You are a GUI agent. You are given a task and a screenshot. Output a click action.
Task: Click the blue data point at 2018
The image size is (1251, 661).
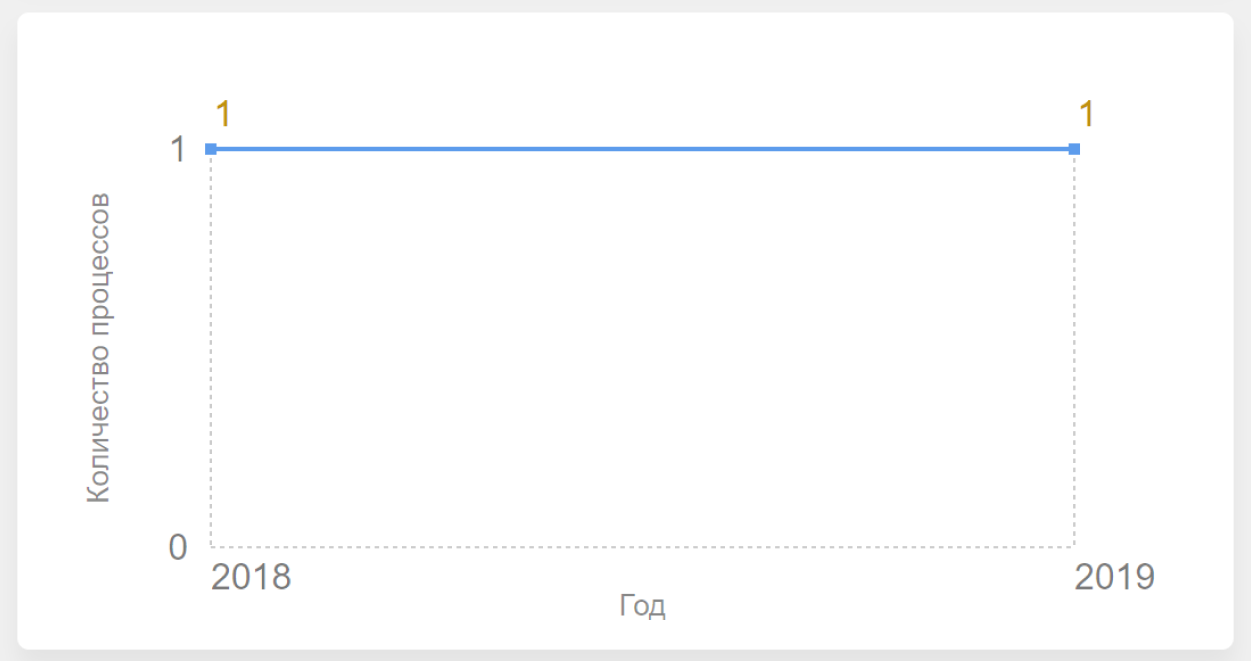pos(211,149)
